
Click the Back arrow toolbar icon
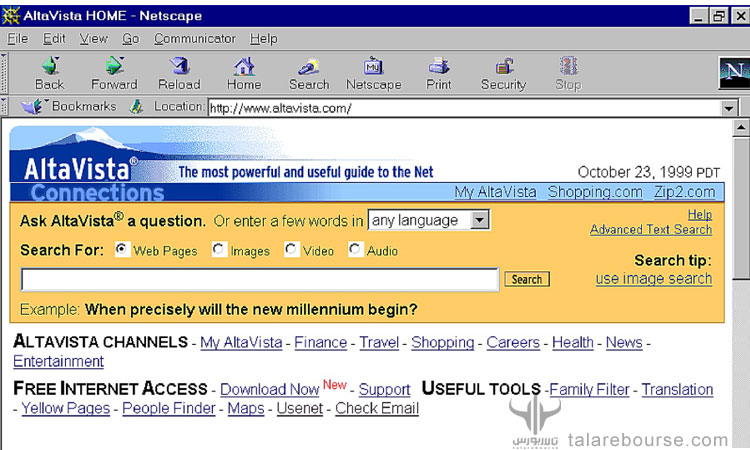[x=50, y=66]
